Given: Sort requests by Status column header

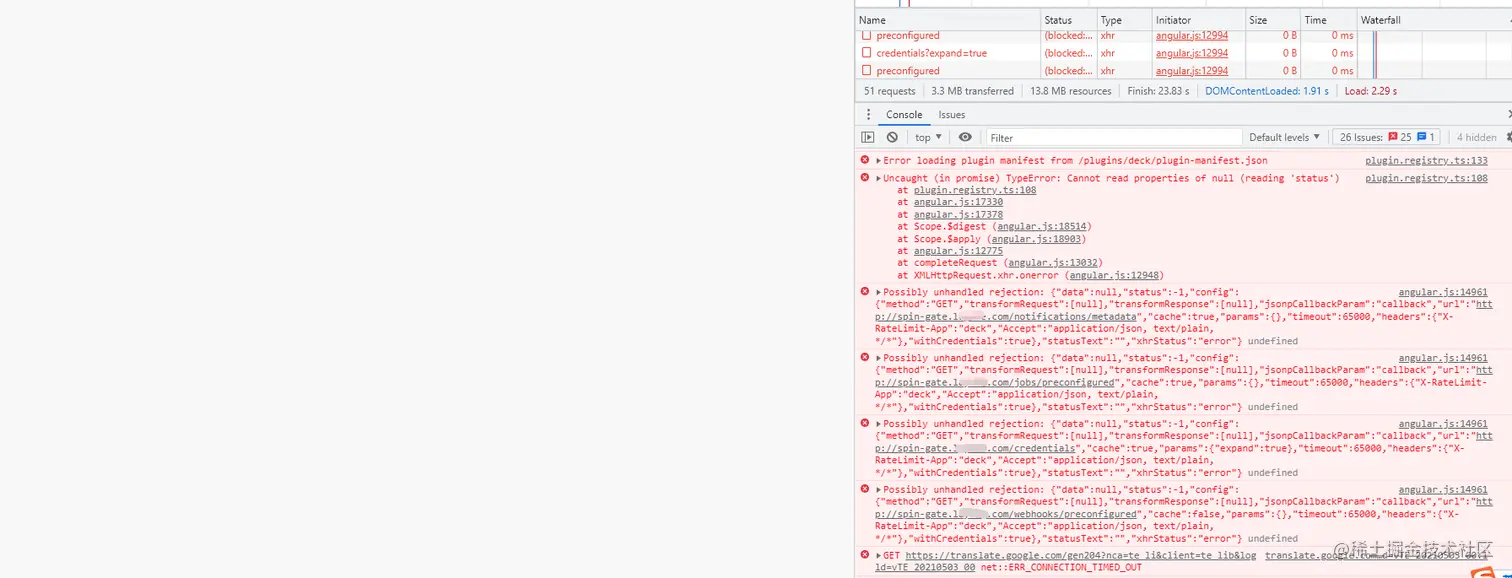Looking at the screenshot, I should click(1068, 20).
